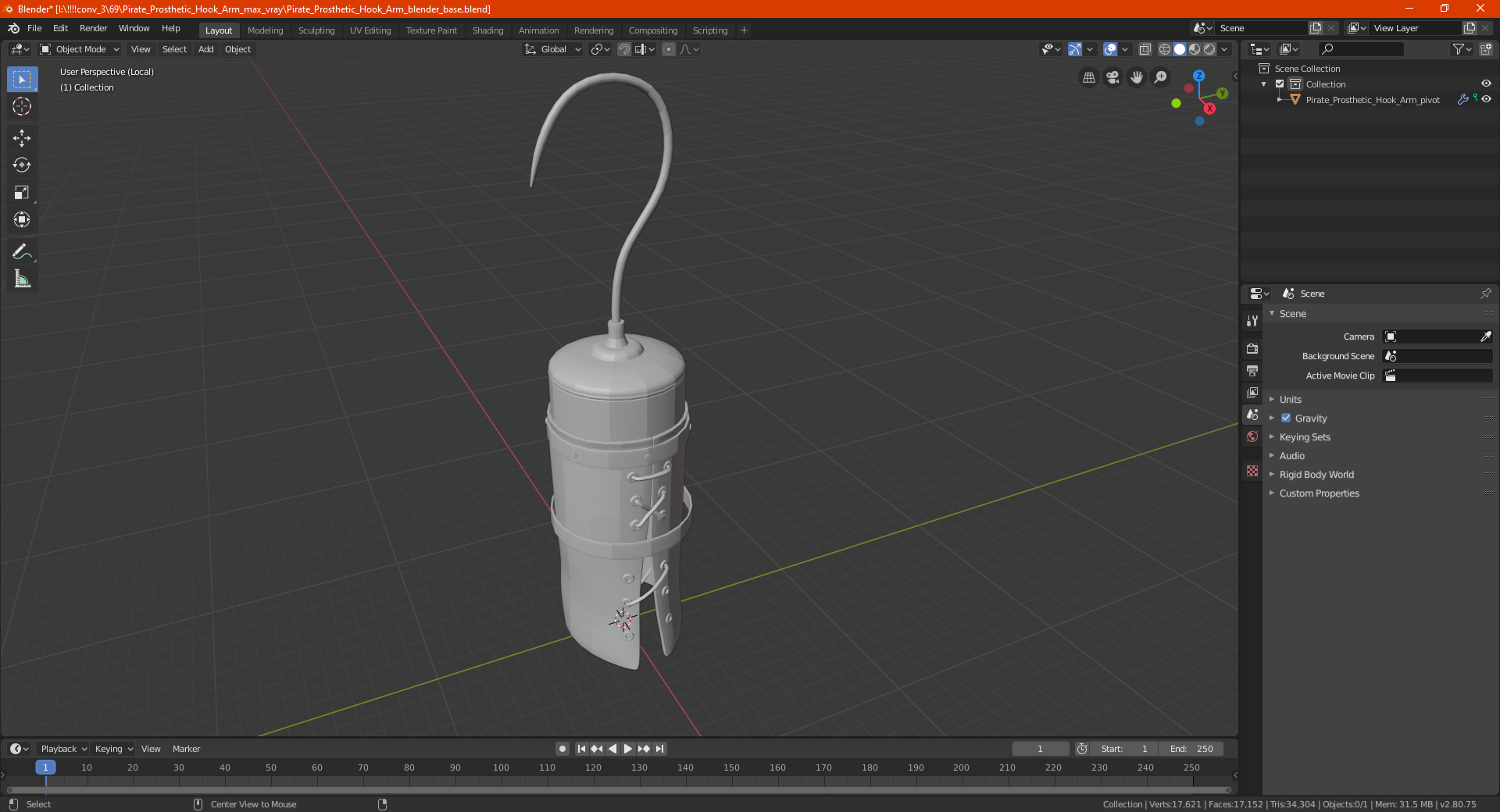
Task: Switch to camera view icon
Action: [1112, 77]
